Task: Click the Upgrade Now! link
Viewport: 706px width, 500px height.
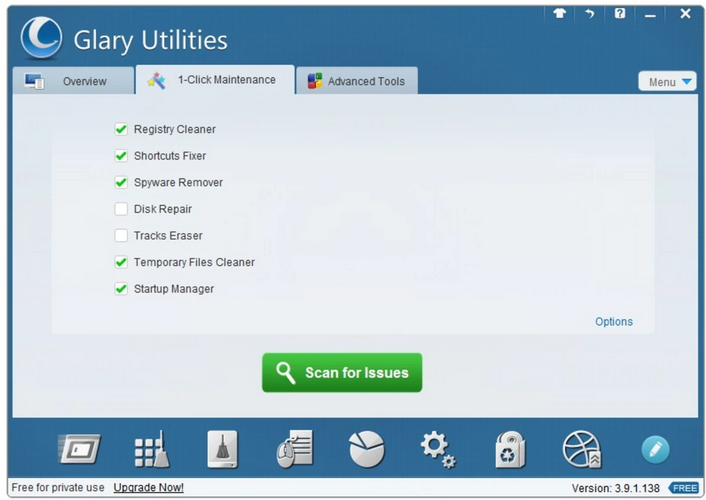Action: coord(149,487)
